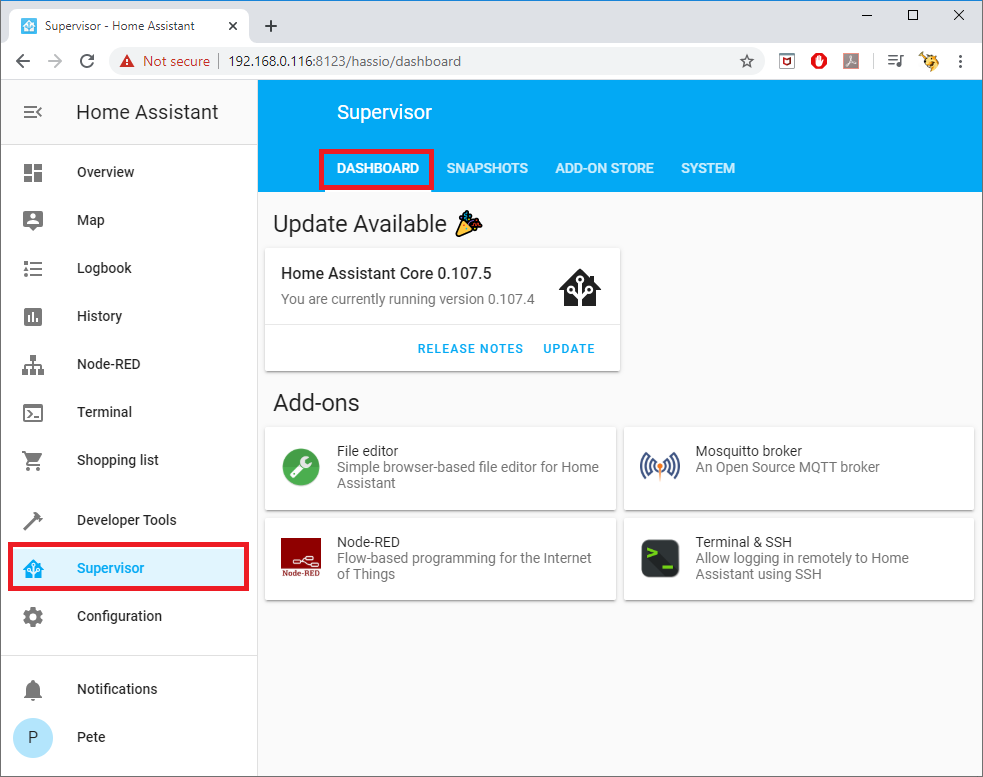Click the Home Assistant Core 0.107.5 title
The image size is (983, 777).
tap(386, 274)
